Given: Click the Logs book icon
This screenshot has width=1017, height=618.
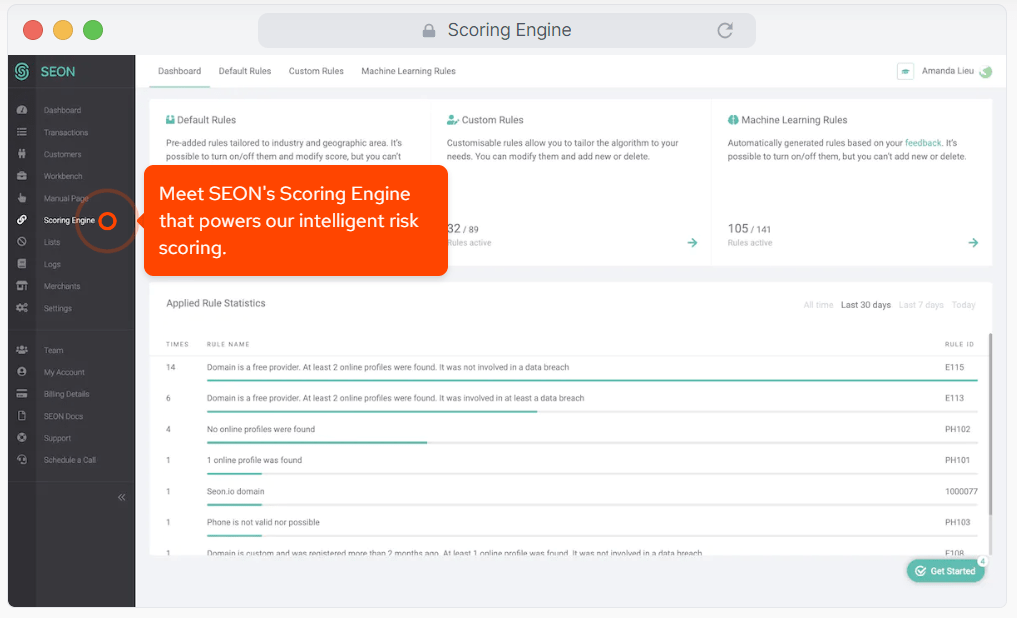Looking at the screenshot, I should (x=22, y=264).
